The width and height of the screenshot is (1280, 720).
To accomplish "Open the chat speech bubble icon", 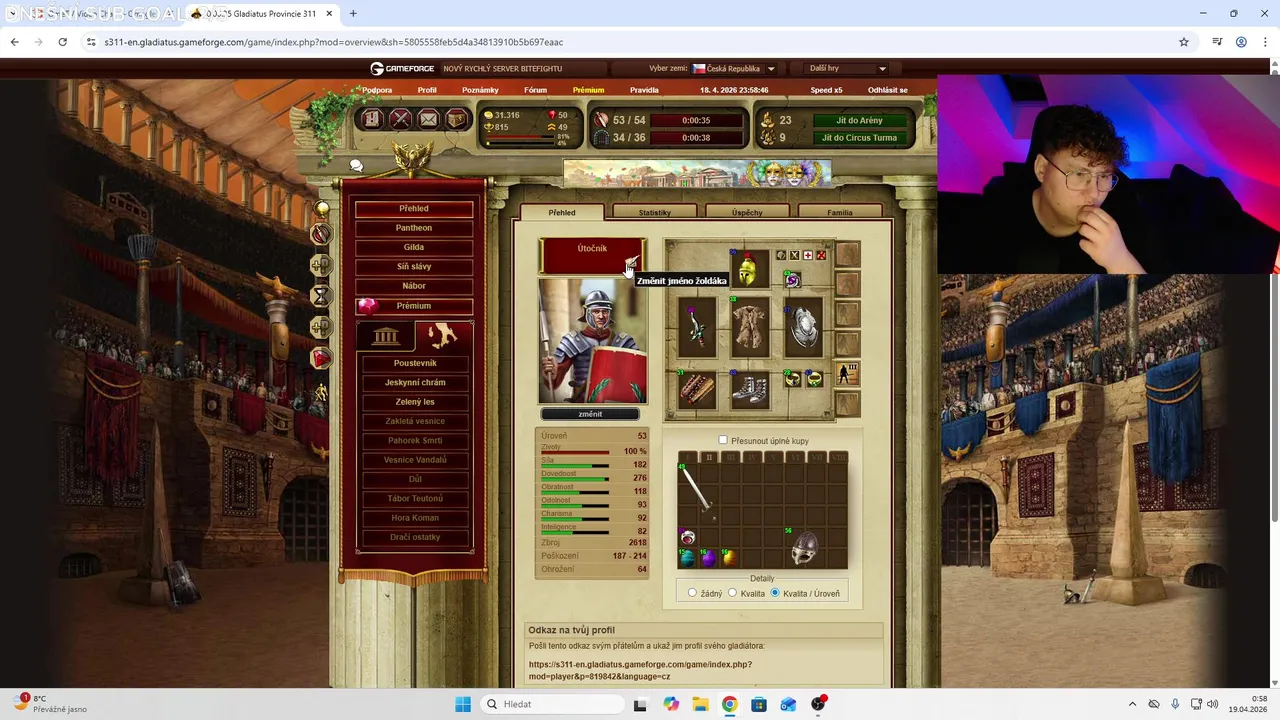I will click(356, 166).
